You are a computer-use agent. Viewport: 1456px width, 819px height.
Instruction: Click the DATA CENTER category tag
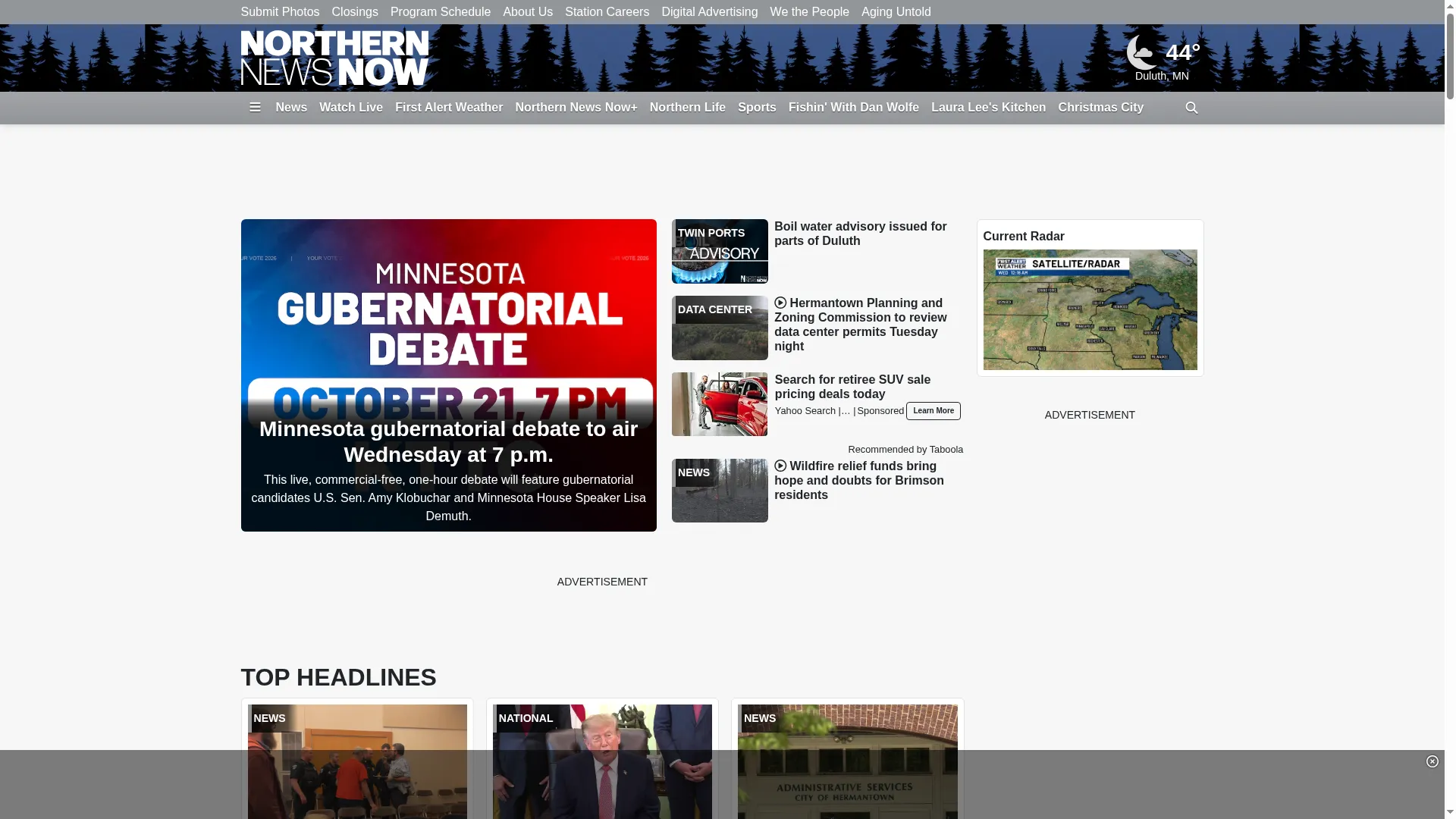click(x=715, y=310)
